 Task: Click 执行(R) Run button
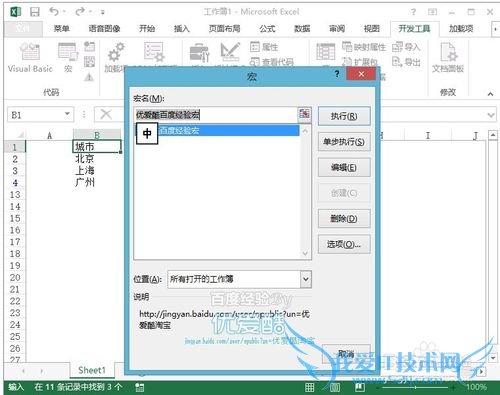pos(344,116)
